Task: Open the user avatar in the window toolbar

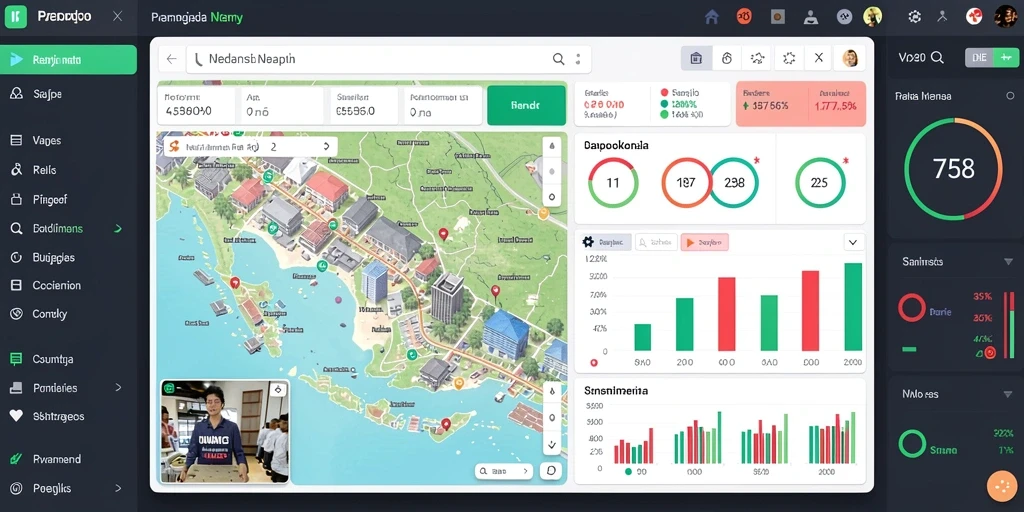Action: (850, 58)
